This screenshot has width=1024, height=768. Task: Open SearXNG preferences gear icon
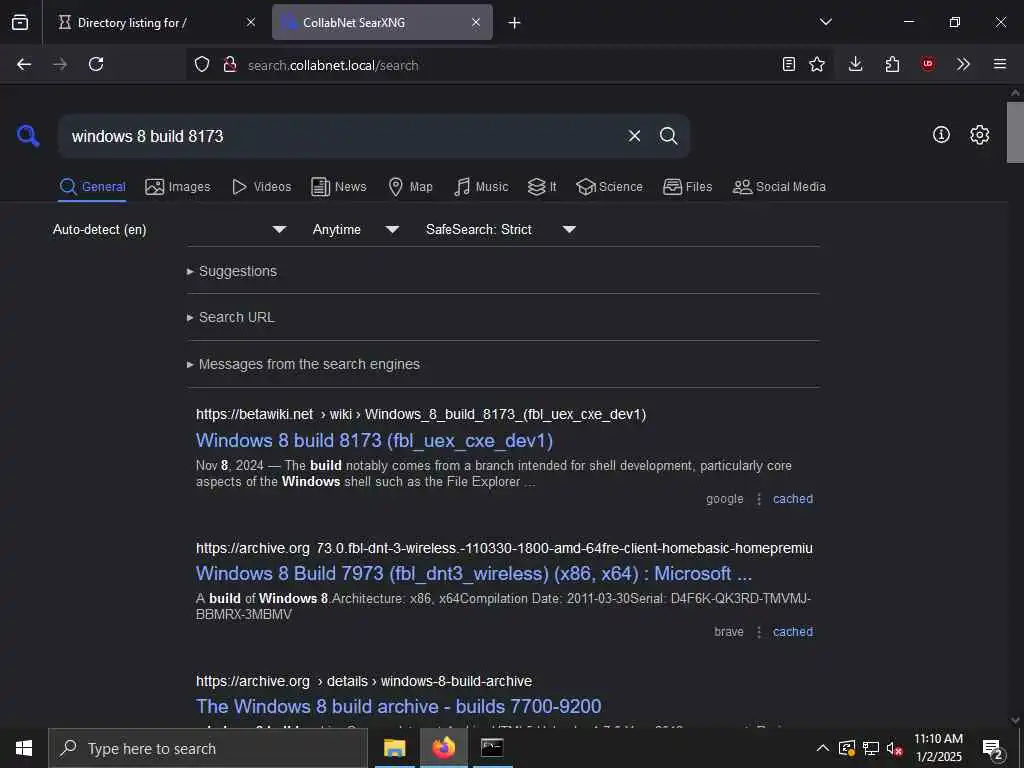980,135
